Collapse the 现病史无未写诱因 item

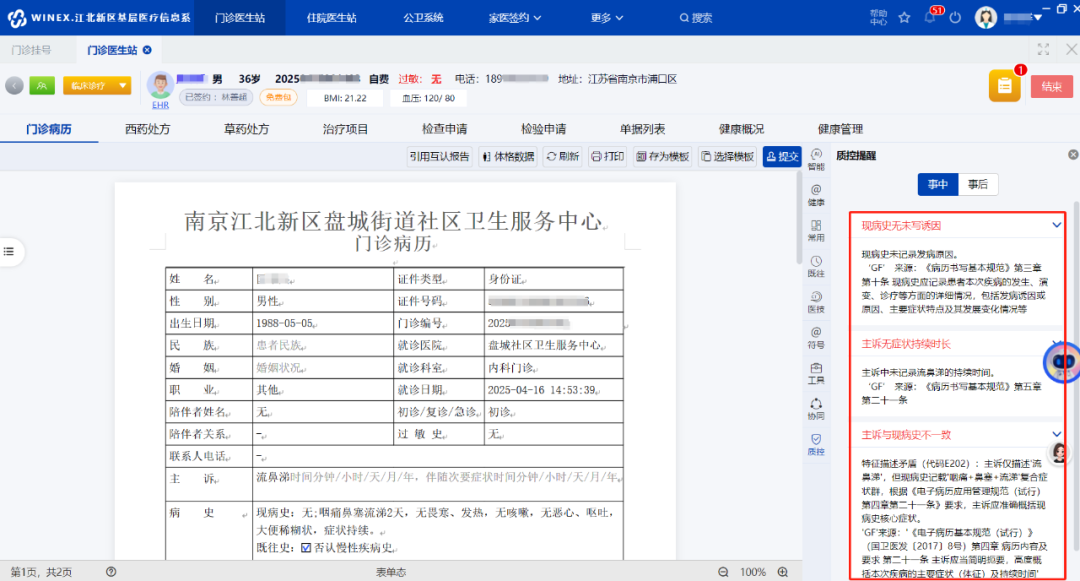click(1057, 225)
